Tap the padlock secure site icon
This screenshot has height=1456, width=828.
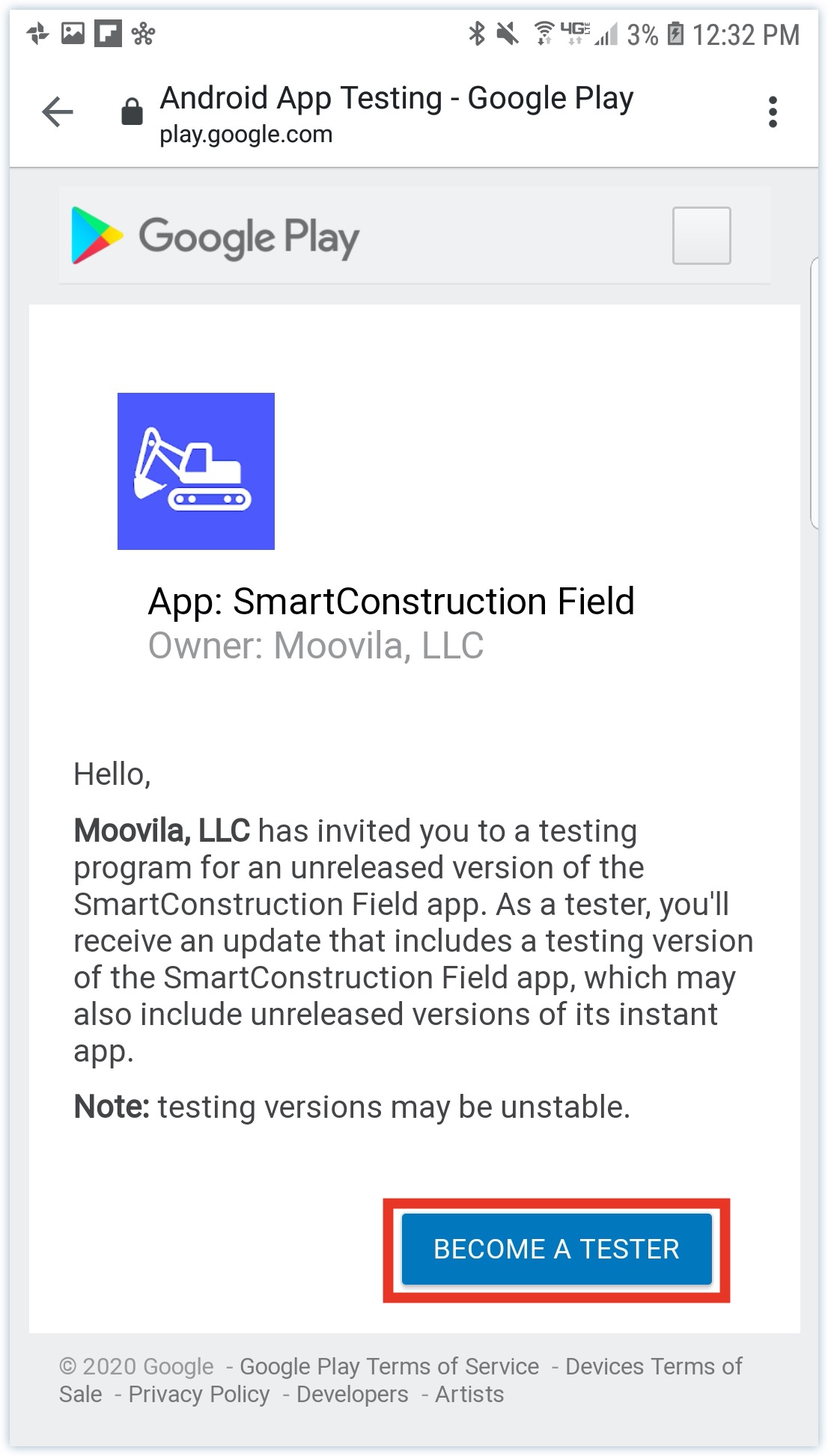click(133, 111)
